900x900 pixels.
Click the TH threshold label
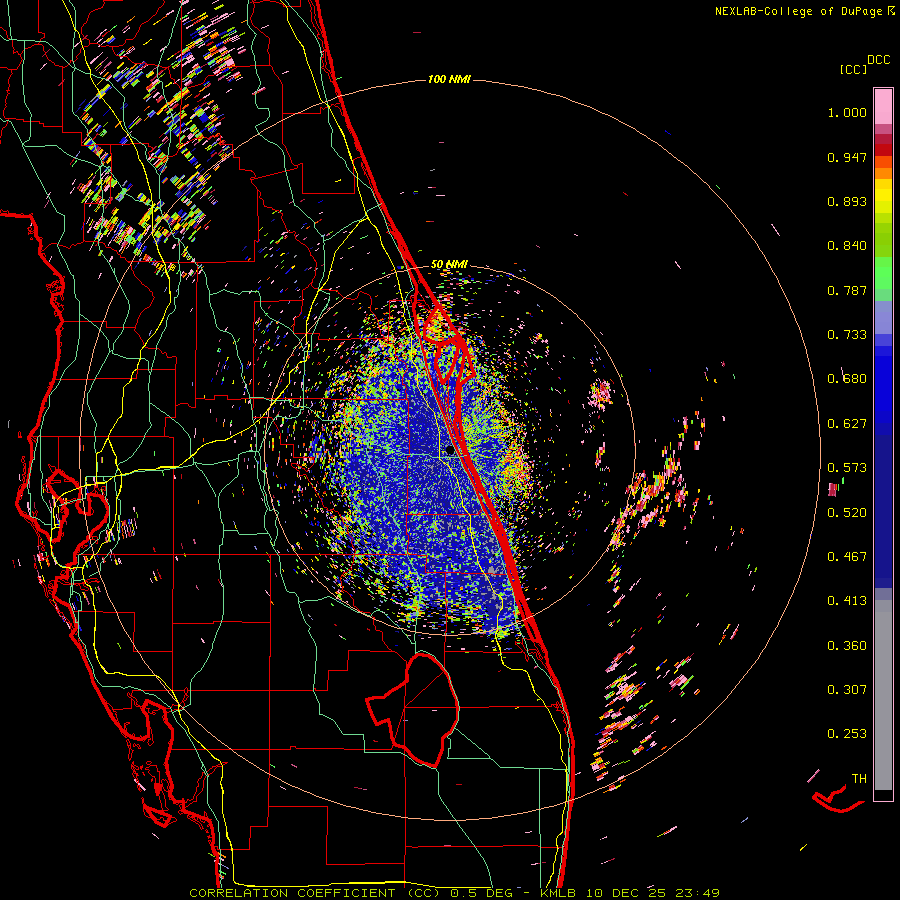(x=859, y=779)
